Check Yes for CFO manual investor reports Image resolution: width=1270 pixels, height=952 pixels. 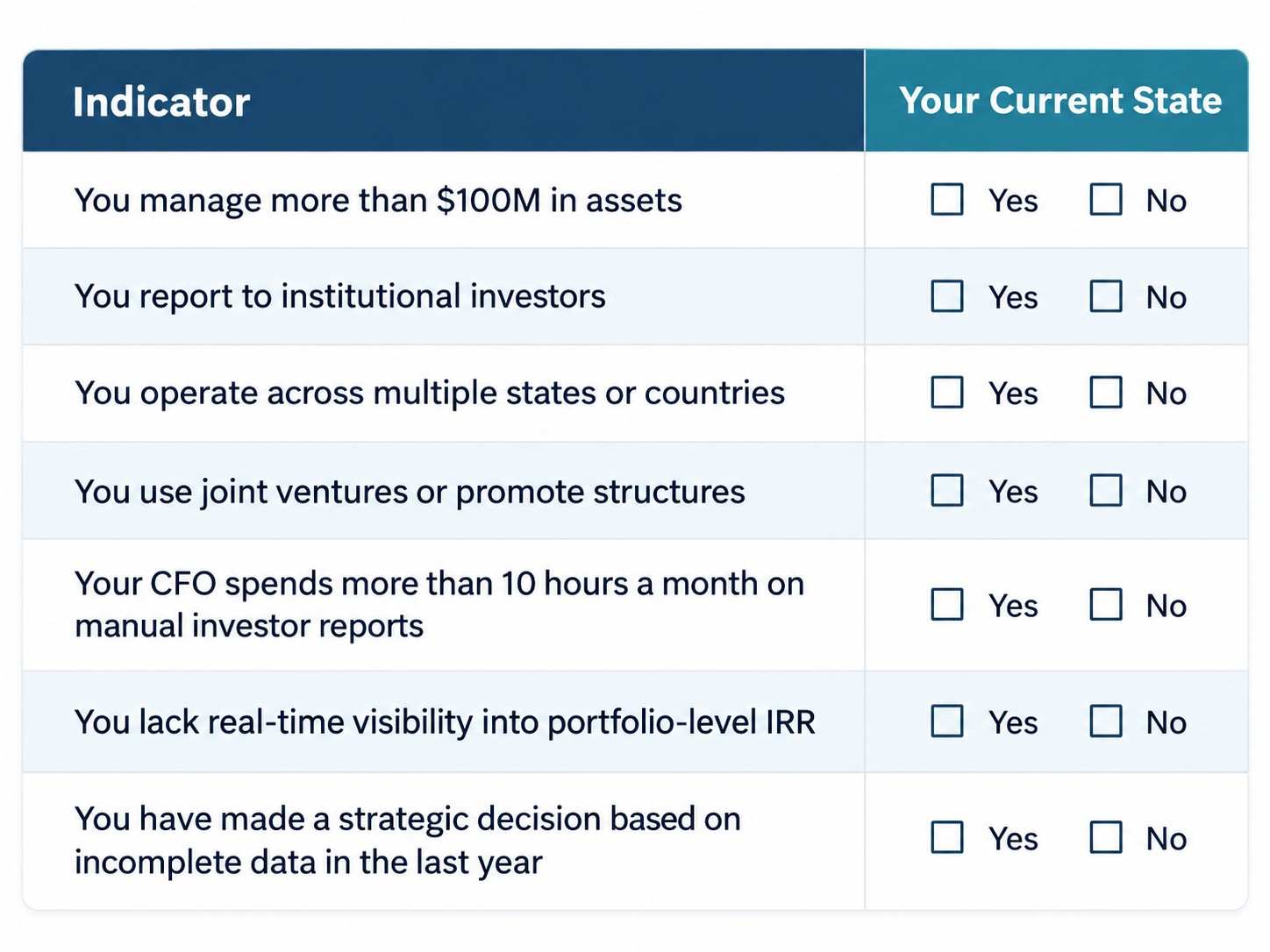tap(946, 604)
